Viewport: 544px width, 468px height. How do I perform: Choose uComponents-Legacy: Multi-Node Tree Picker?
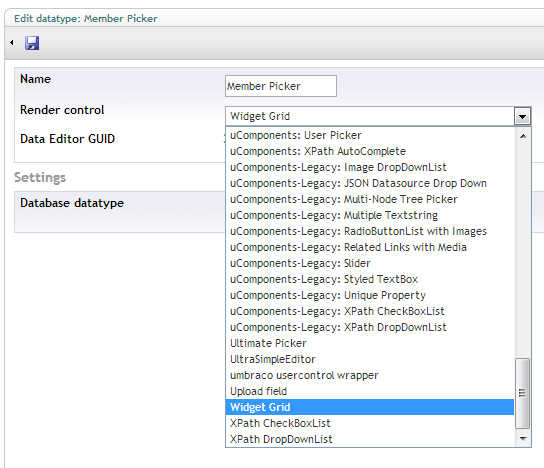click(370, 199)
